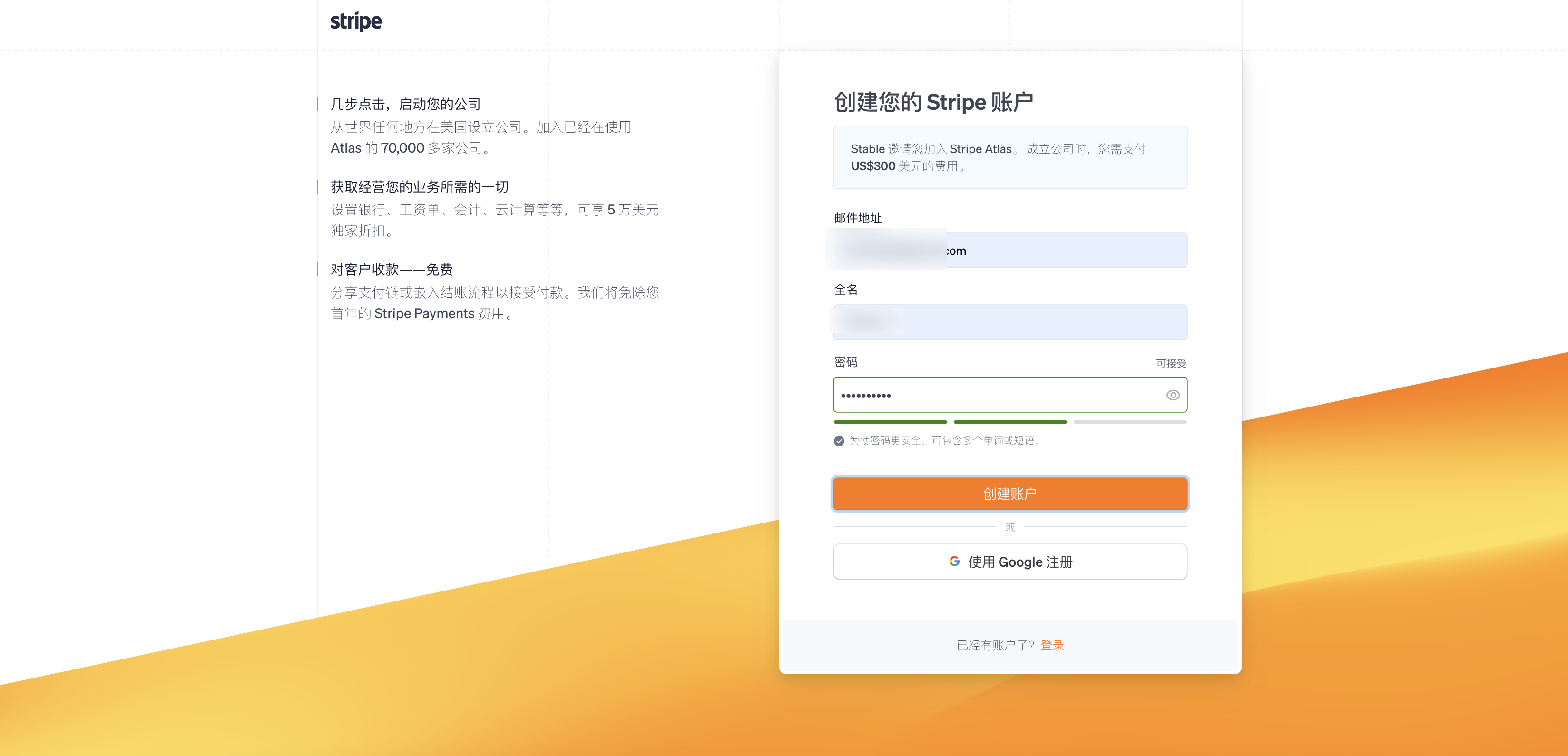Click first green password strength bar
The width and height of the screenshot is (1568, 756).
[890, 421]
